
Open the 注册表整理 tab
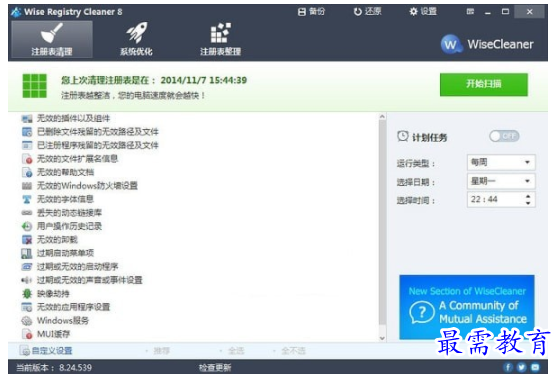(x=220, y=39)
